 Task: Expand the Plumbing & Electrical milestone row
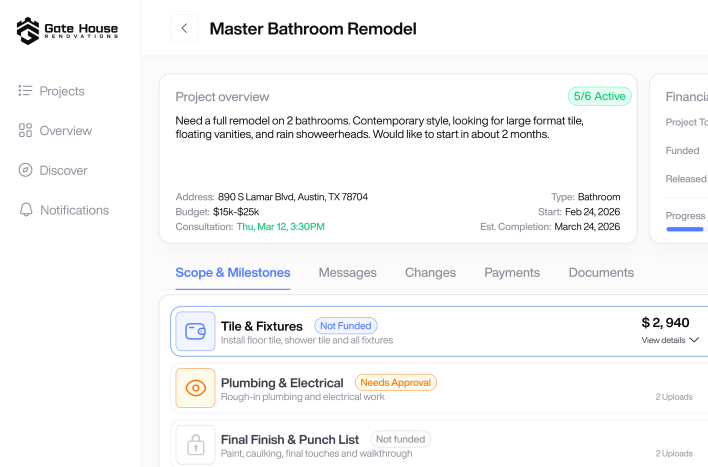coord(439,388)
